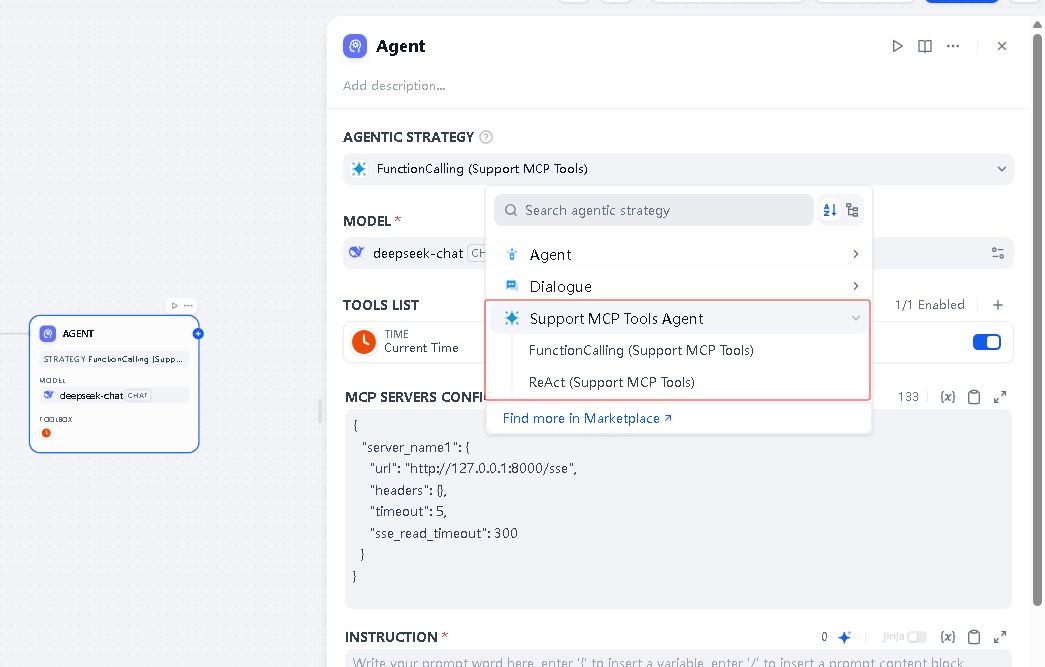
Task: Run the Agent node with the play icon
Action: (897, 46)
